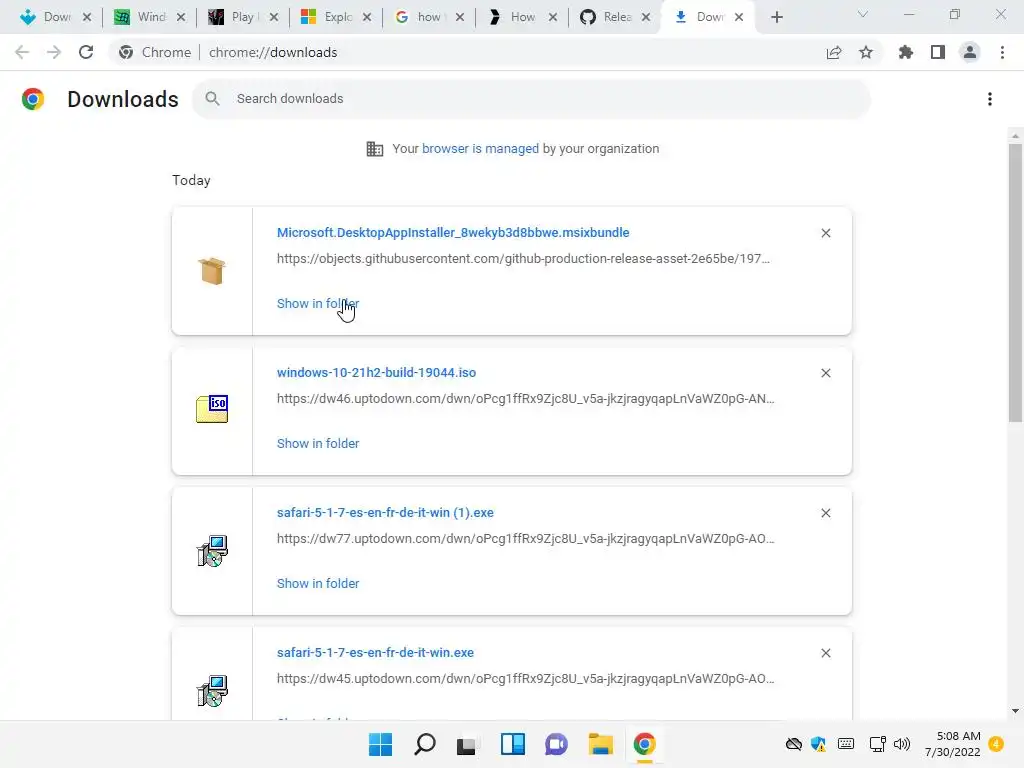The width and height of the screenshot is (1024, 768).
Task: Switch to the first Dow tab
Action: pyautogui.click(x=56, y=17)
